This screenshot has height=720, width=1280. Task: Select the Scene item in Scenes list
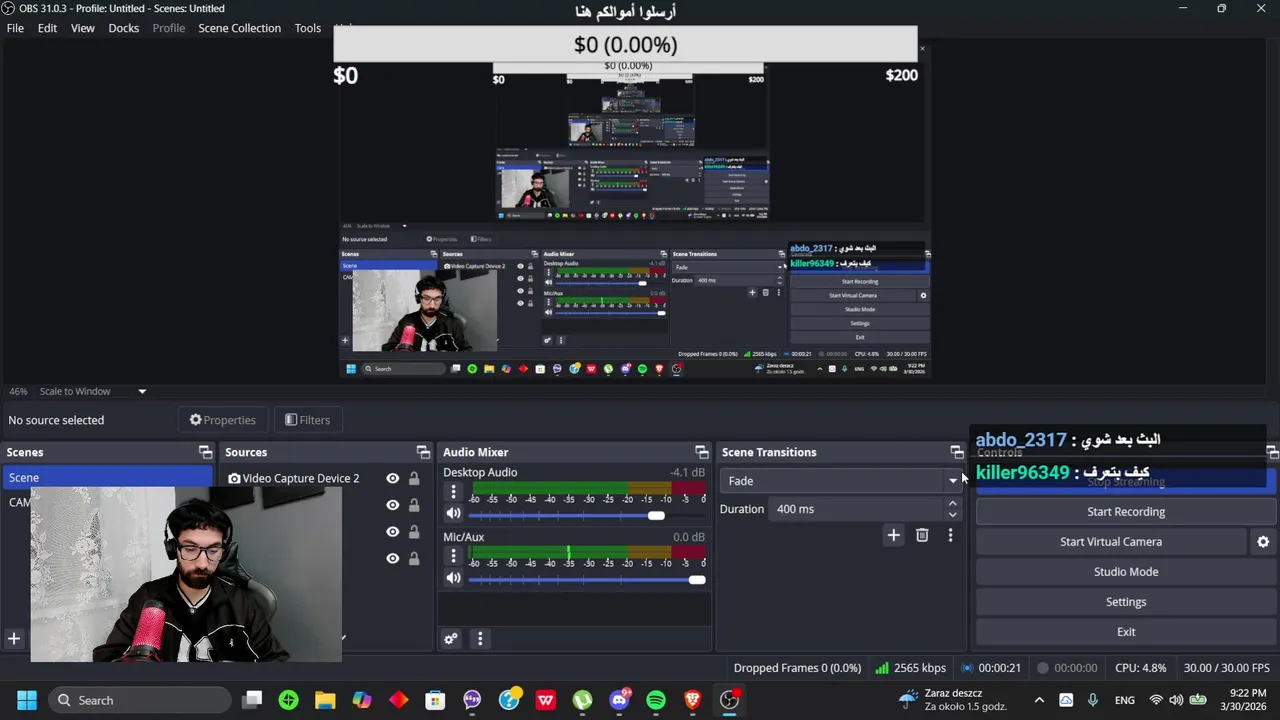(x=107, y=478)
